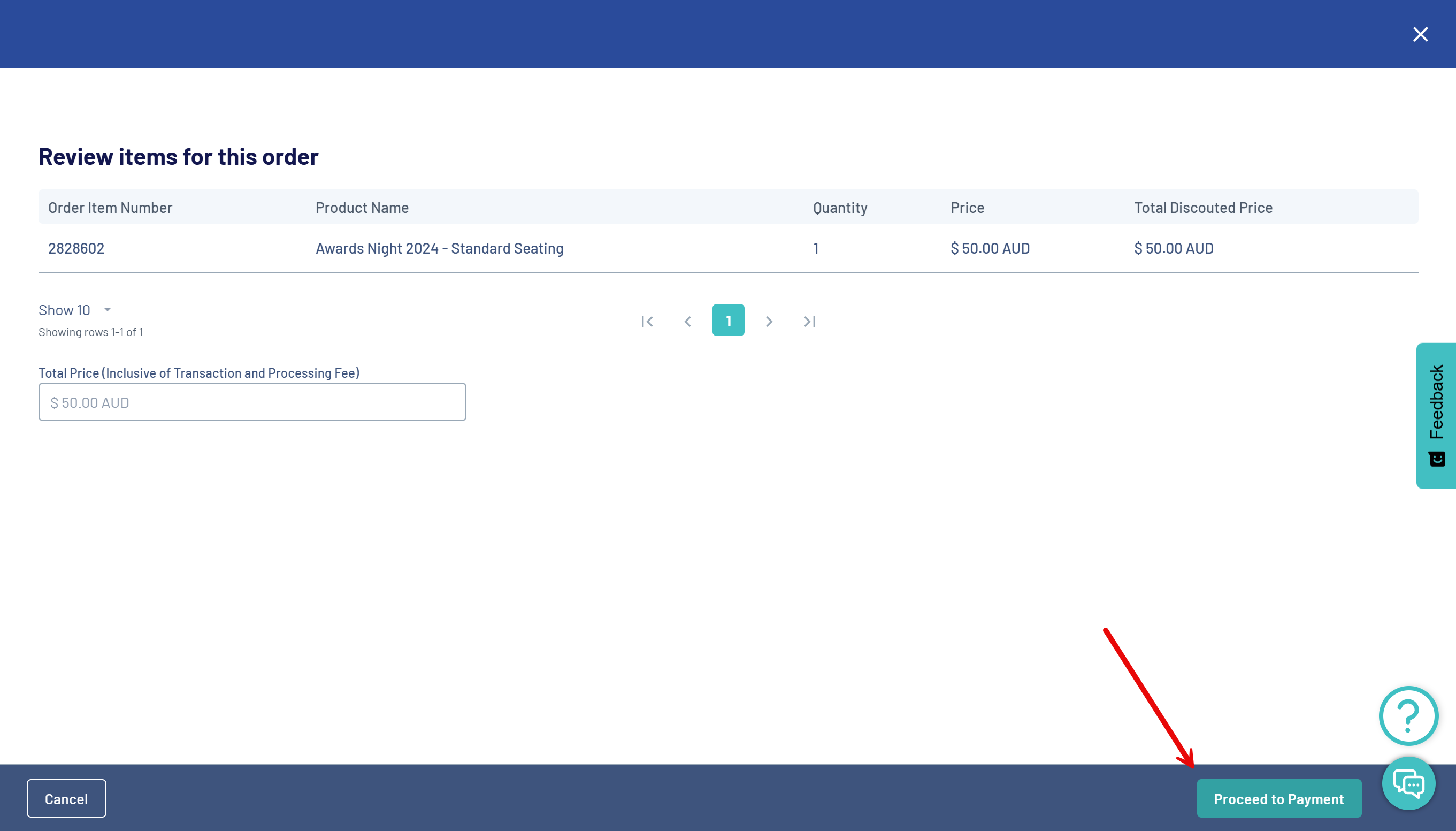The width and height of the screenshot is (1456, 831).
Task: Click order item number 2828602
Action: click(x=76, y=248)
